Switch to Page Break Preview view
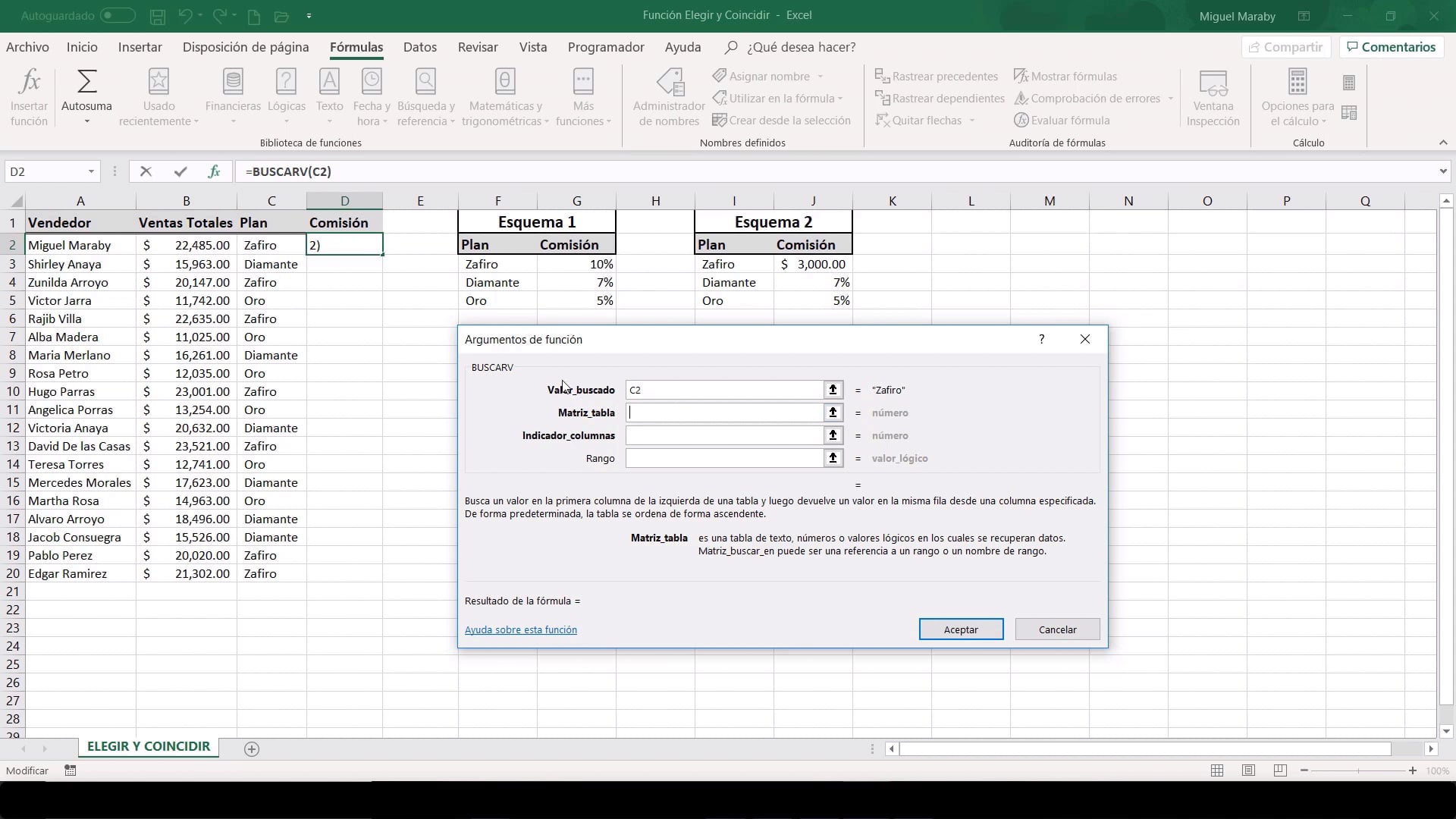1456x819 pixels. 1280,770
